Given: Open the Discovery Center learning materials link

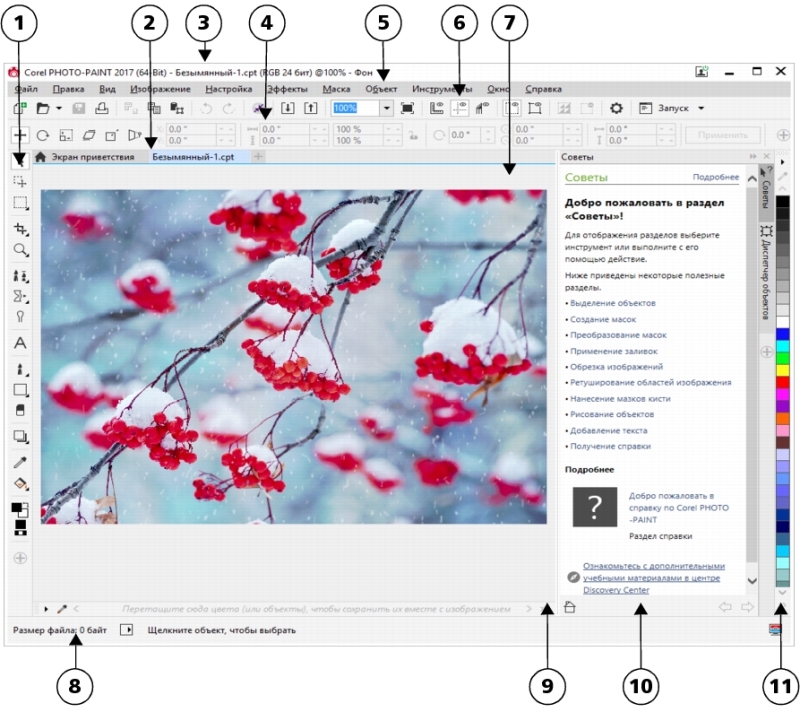Looking at the screenshot, I should pyautogui.click(x=653, y=578).
